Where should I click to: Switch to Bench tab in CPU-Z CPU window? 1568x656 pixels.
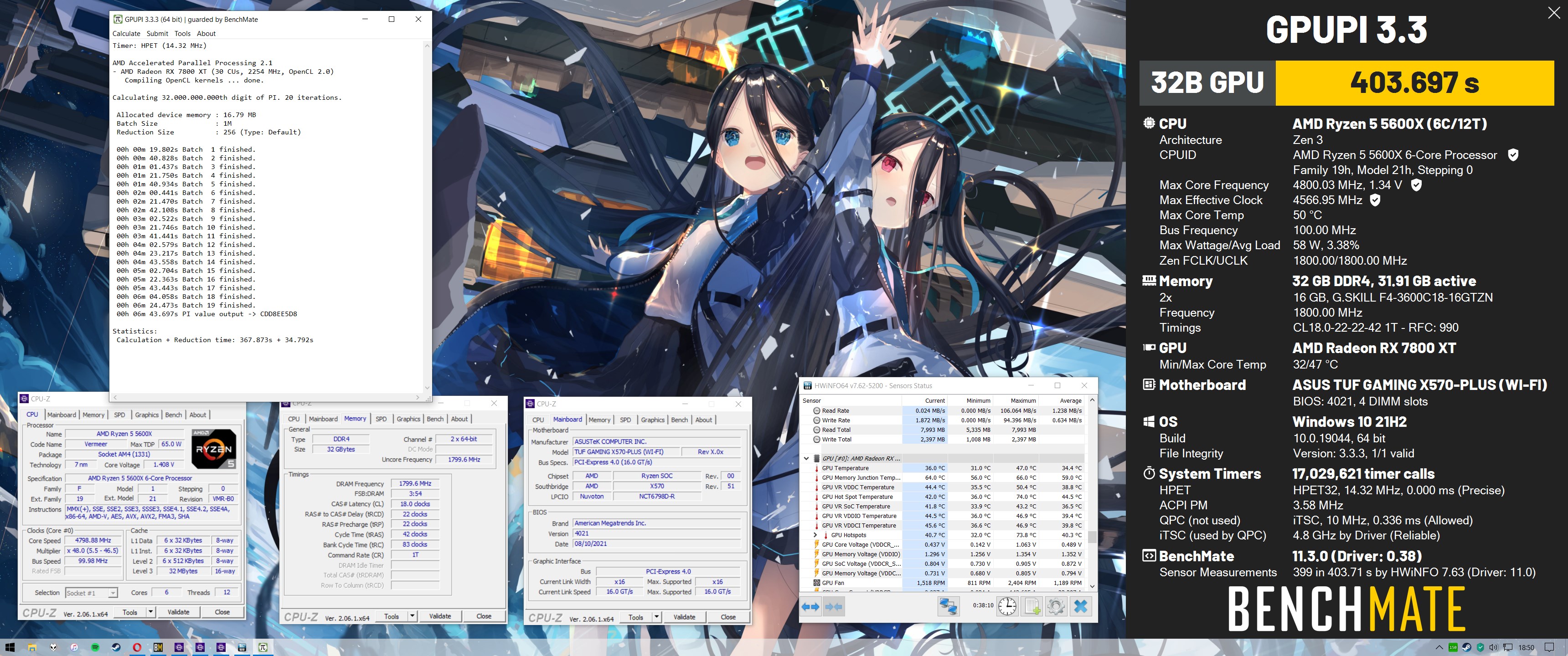click(x=174, y=415)
